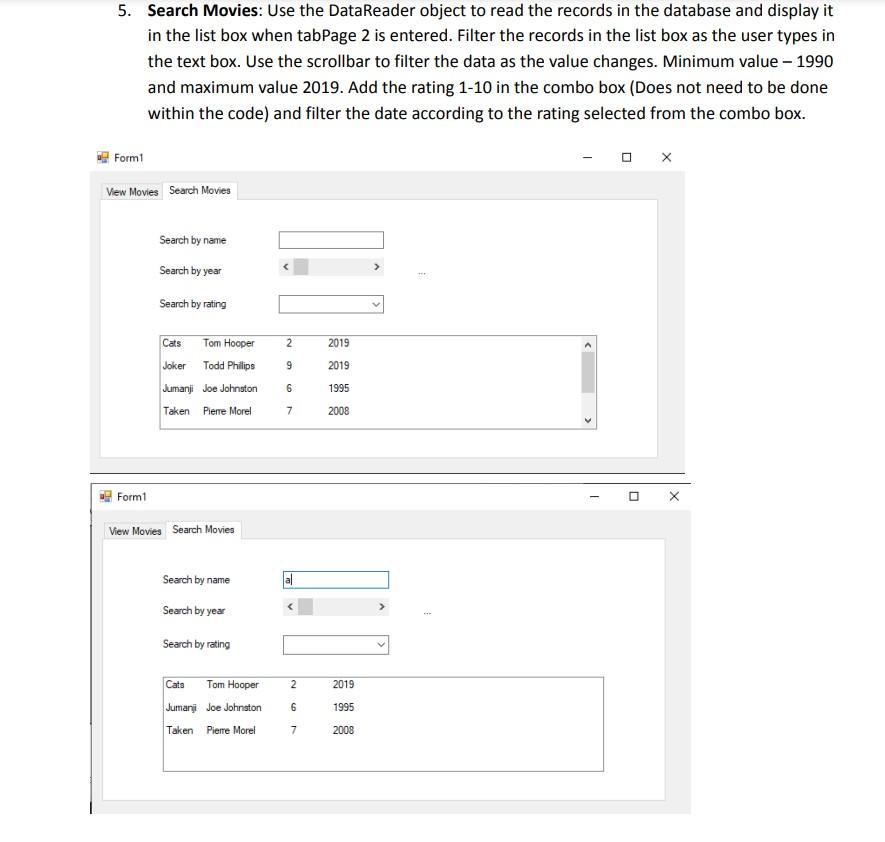This screenshot has width=885, height=842.
Task: Click the left arrow on bottom form's year scrollbar
Action: pos(289,605)
